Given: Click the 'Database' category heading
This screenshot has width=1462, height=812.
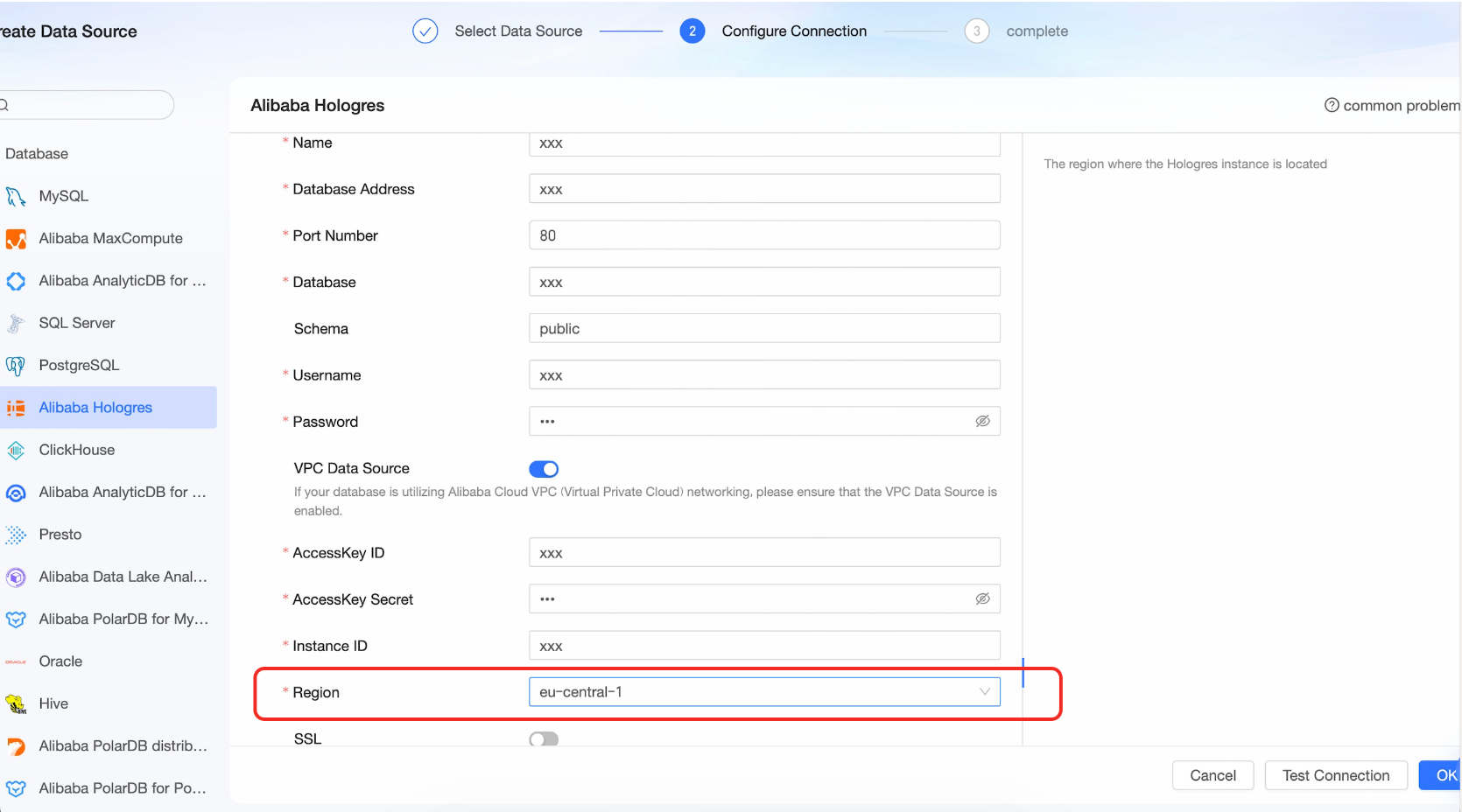Looking at the screenshot, I should [x=37, y=154].
